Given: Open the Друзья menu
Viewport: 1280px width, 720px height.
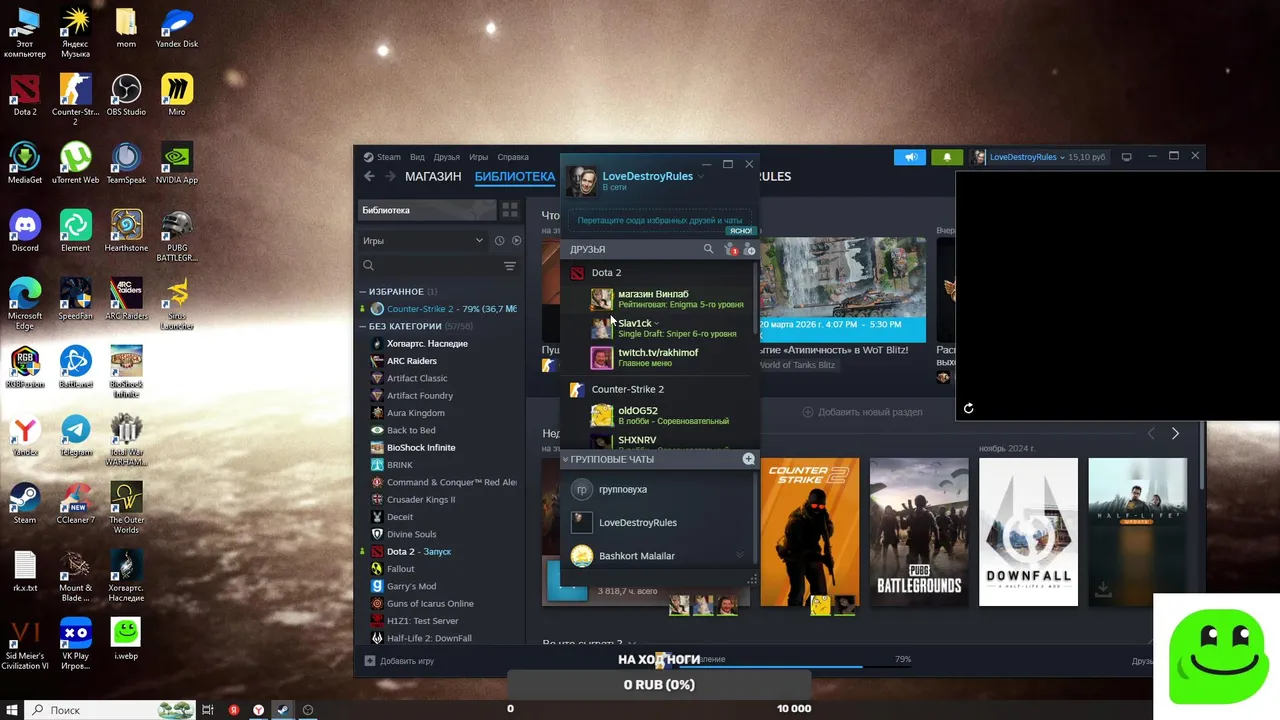Looking at the screenshot, I should pyautogui.click(x=447, y=157).
